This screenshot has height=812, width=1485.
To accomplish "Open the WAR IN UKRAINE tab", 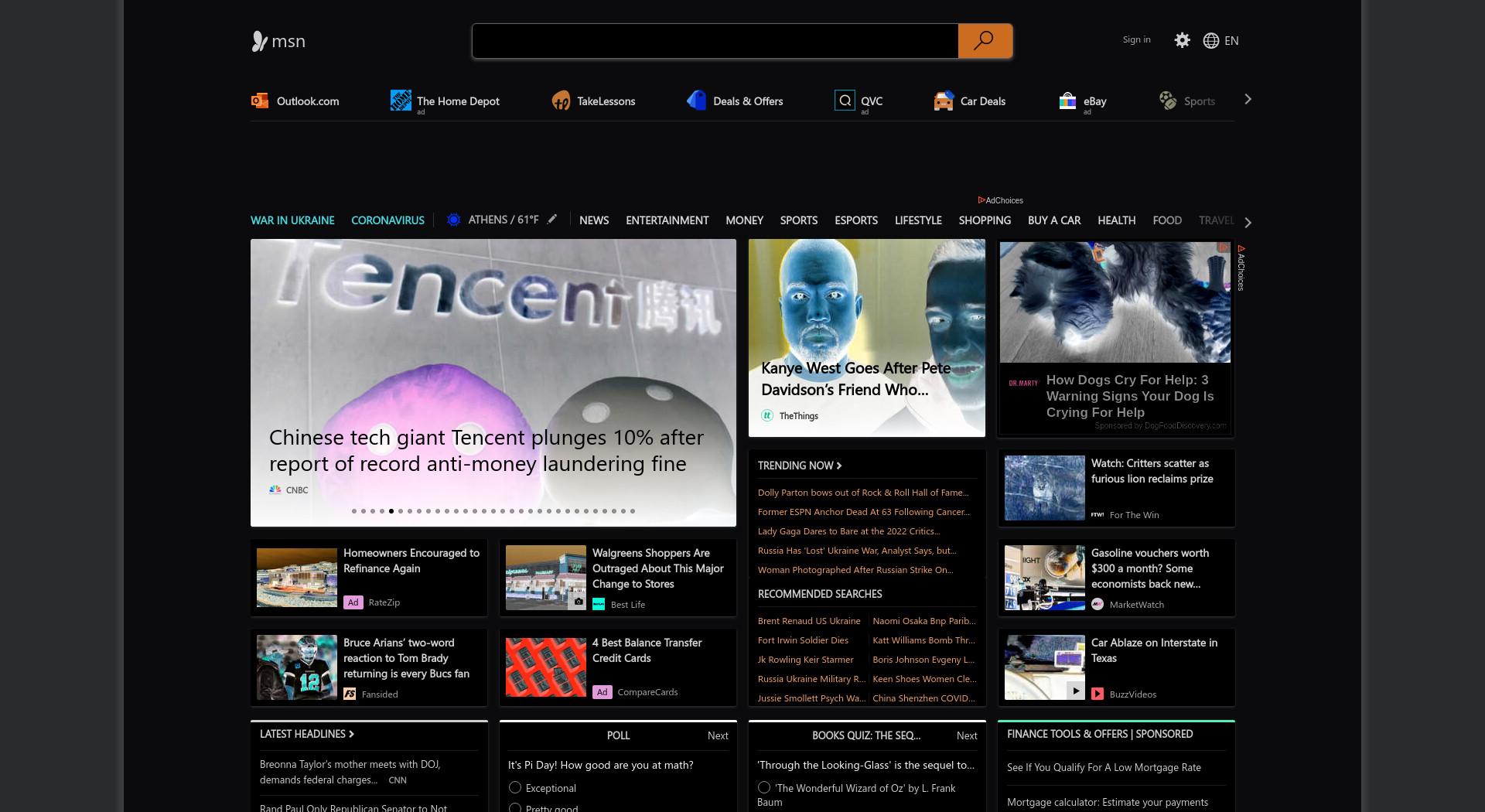I will pyautogui.click(x=292, y=220).
